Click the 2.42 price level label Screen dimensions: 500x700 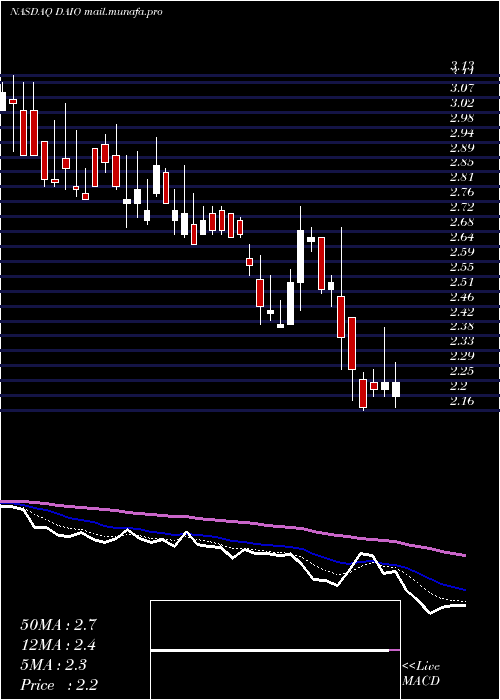[x=462, y=311]
